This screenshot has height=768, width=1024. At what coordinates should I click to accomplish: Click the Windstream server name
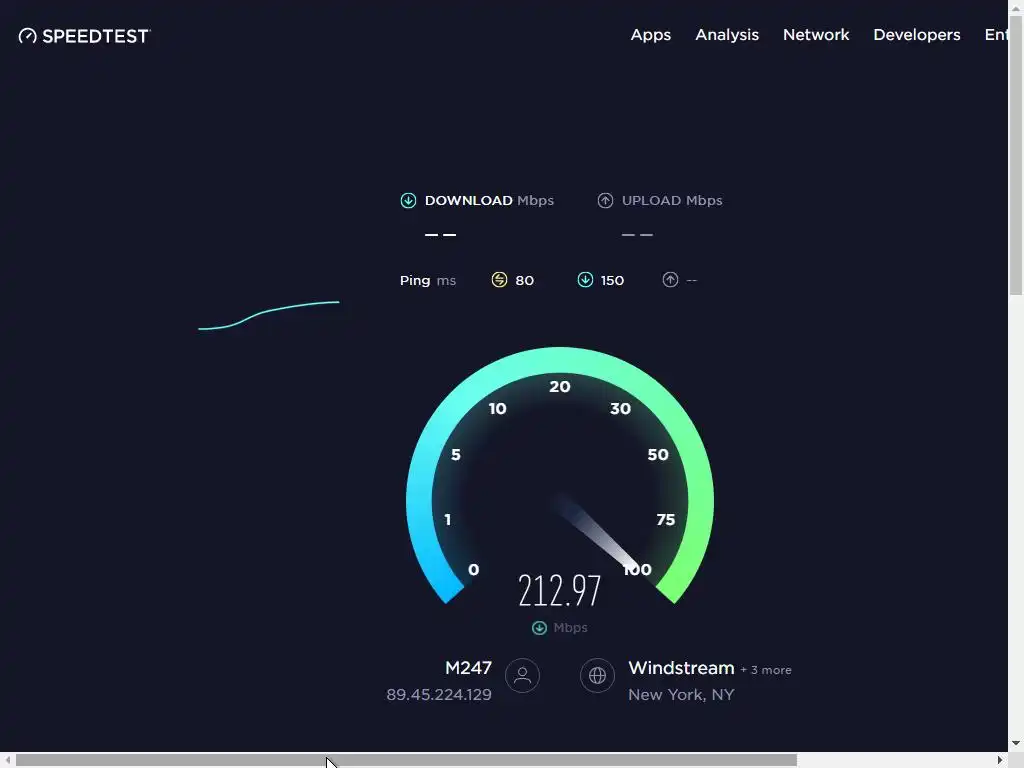[681, 668]
